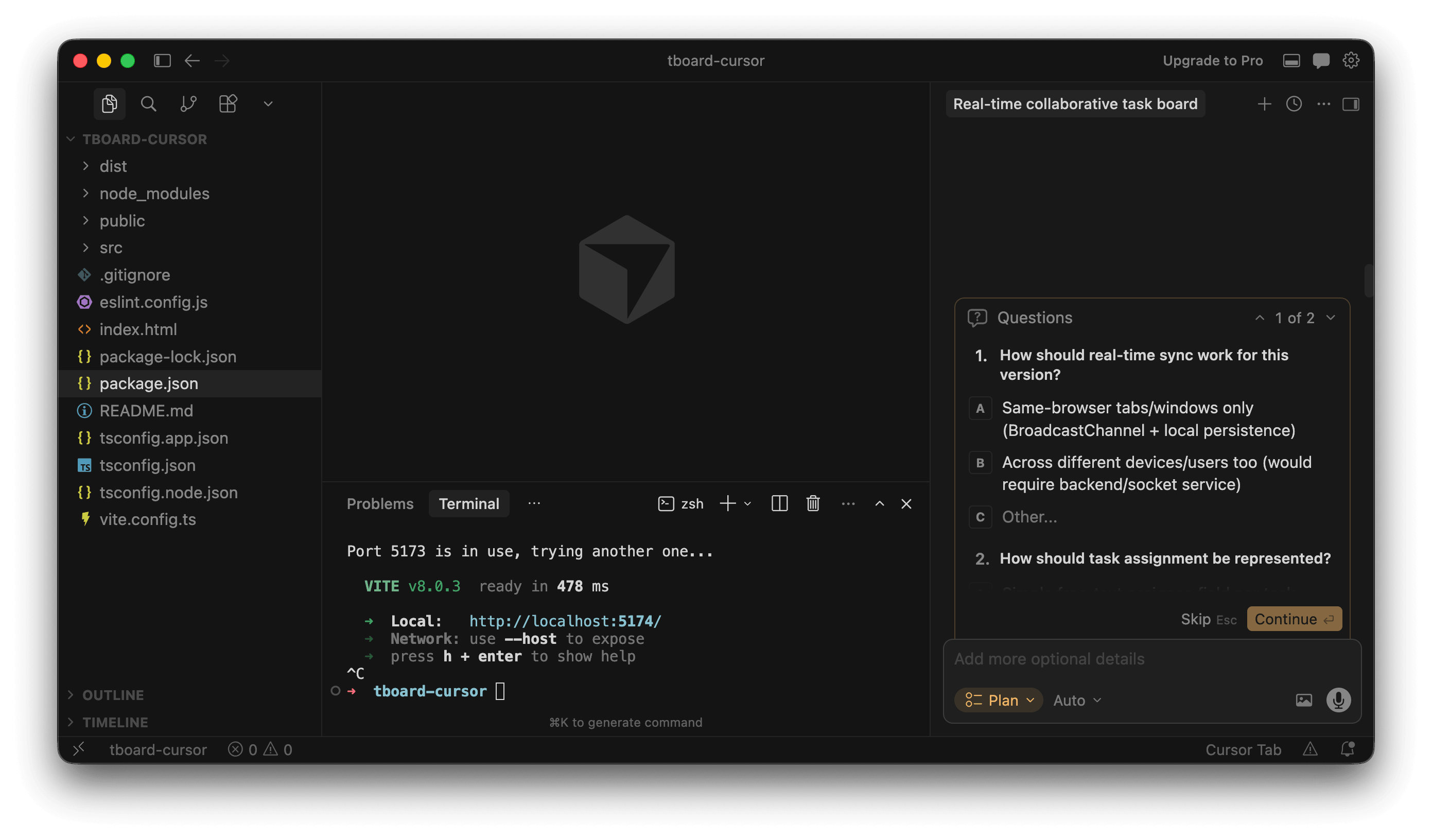This screenshot has height=840, width=1432.
Task: Expand the dist folder
Action: pos(189,166)
